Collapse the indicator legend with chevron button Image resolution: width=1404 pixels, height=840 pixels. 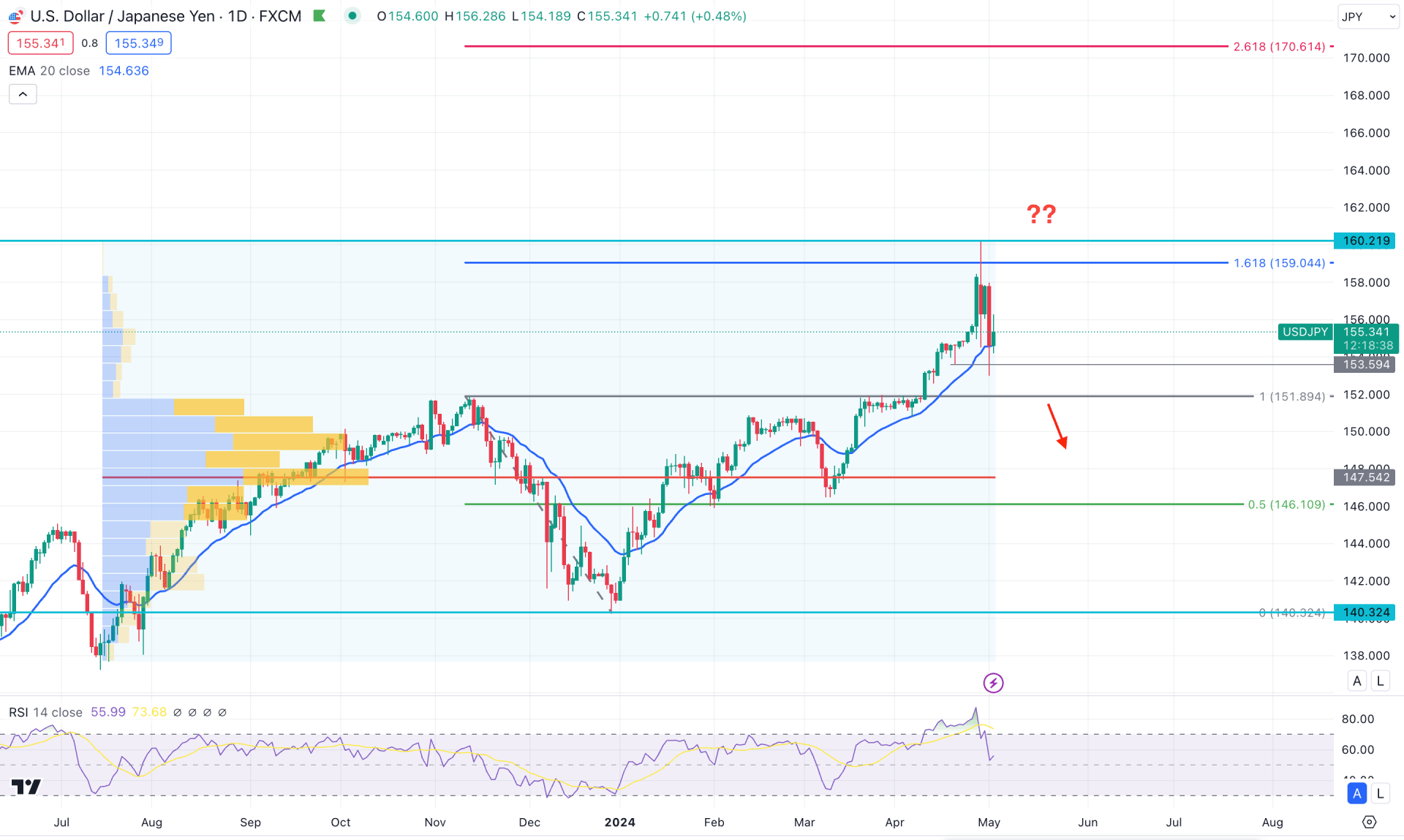click(x=23, y=94)
